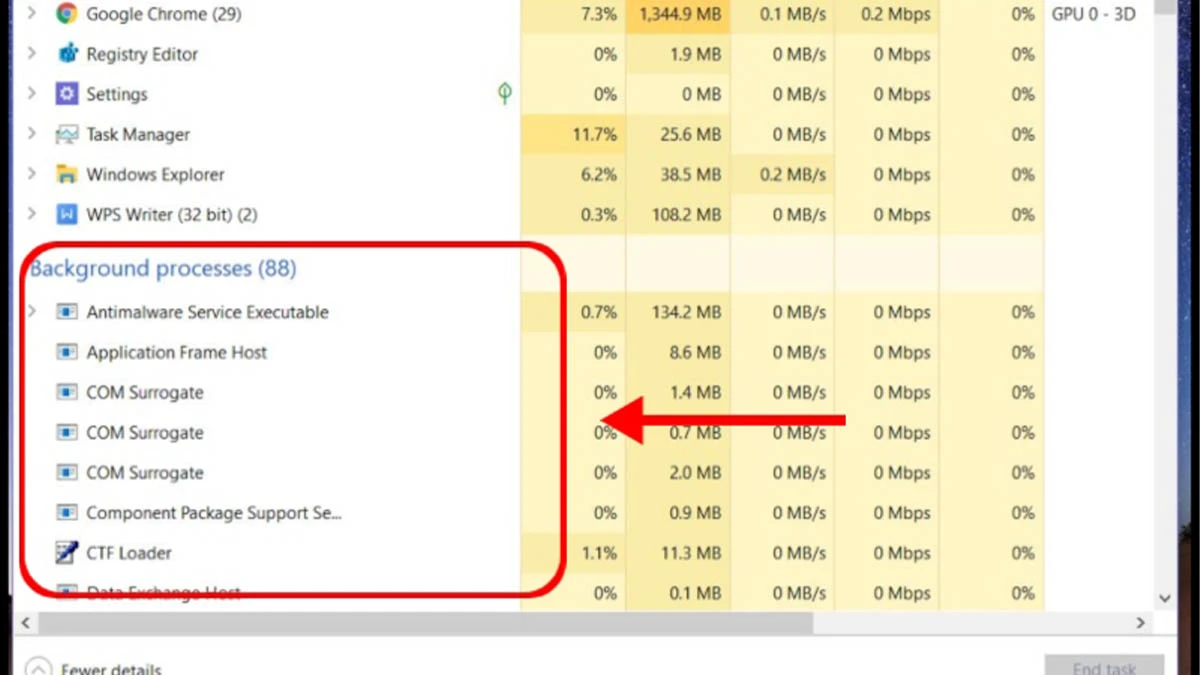This screenshot has width=1200, height=675.
Task: Click the horizontal scrollbar left arrow
Action: click(25, 622)
